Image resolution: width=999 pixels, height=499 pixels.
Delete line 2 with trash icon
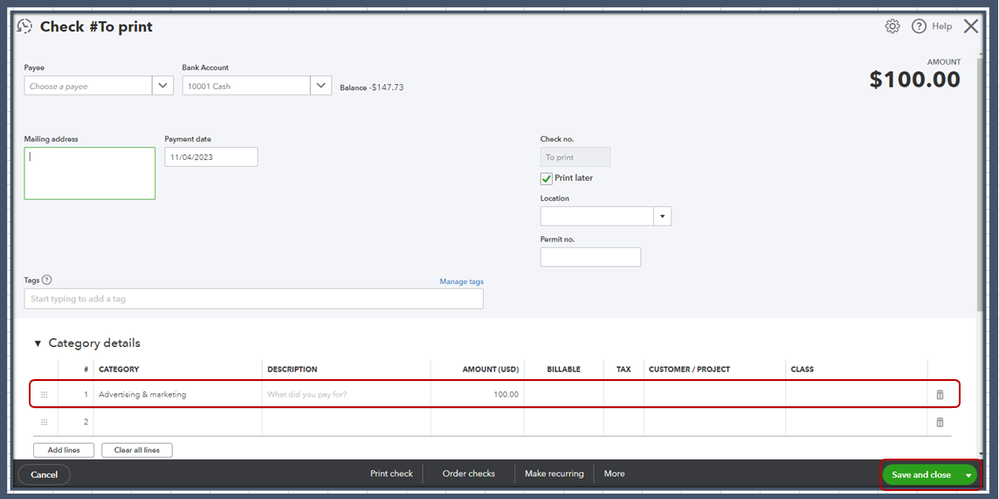[x=940, y=422]
